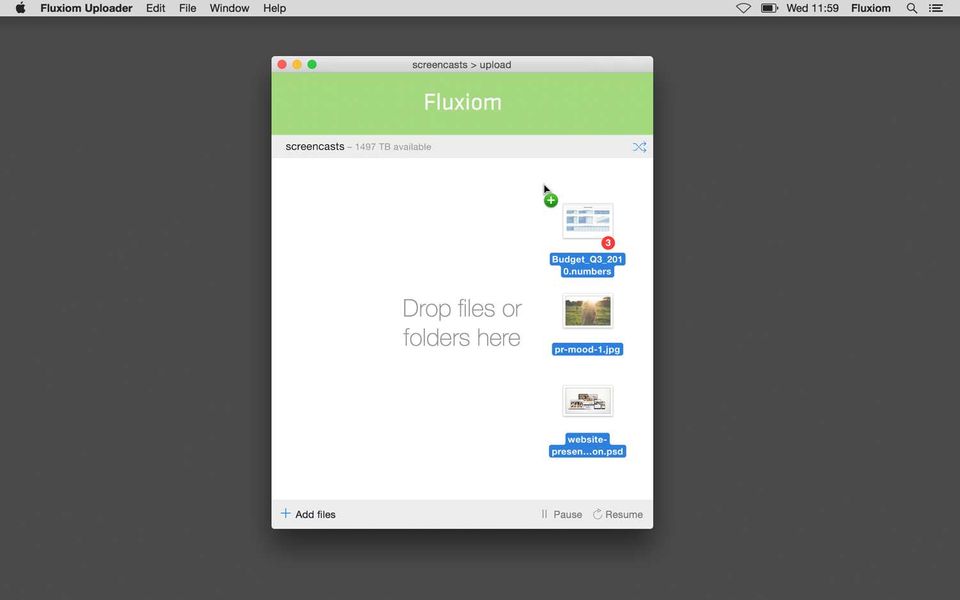Viewport: 960px width, 600px height.
Task: Zoom the window with green button
Action: tap(312, 64)
